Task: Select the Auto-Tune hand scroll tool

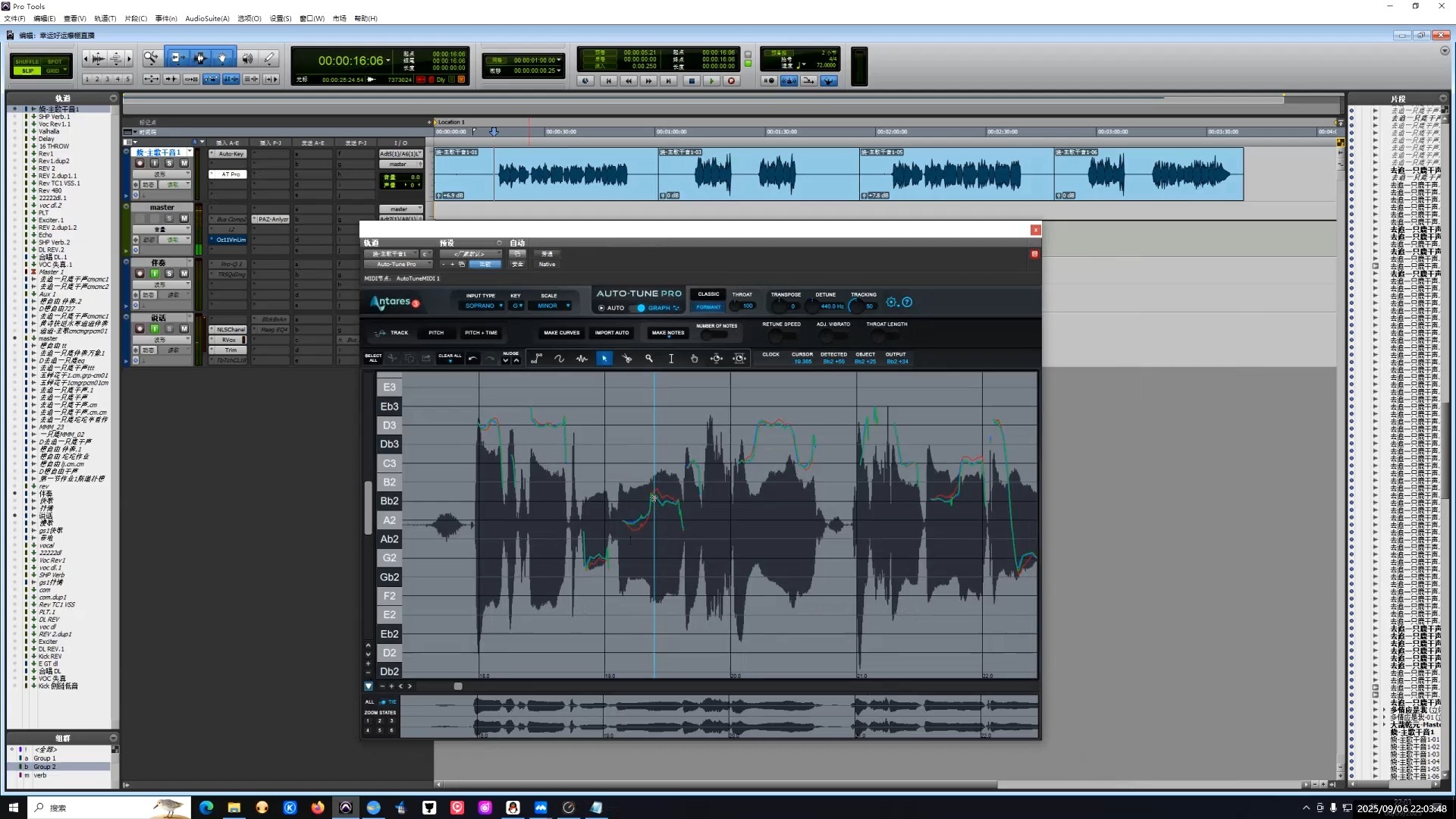Action: click(694, 359)
